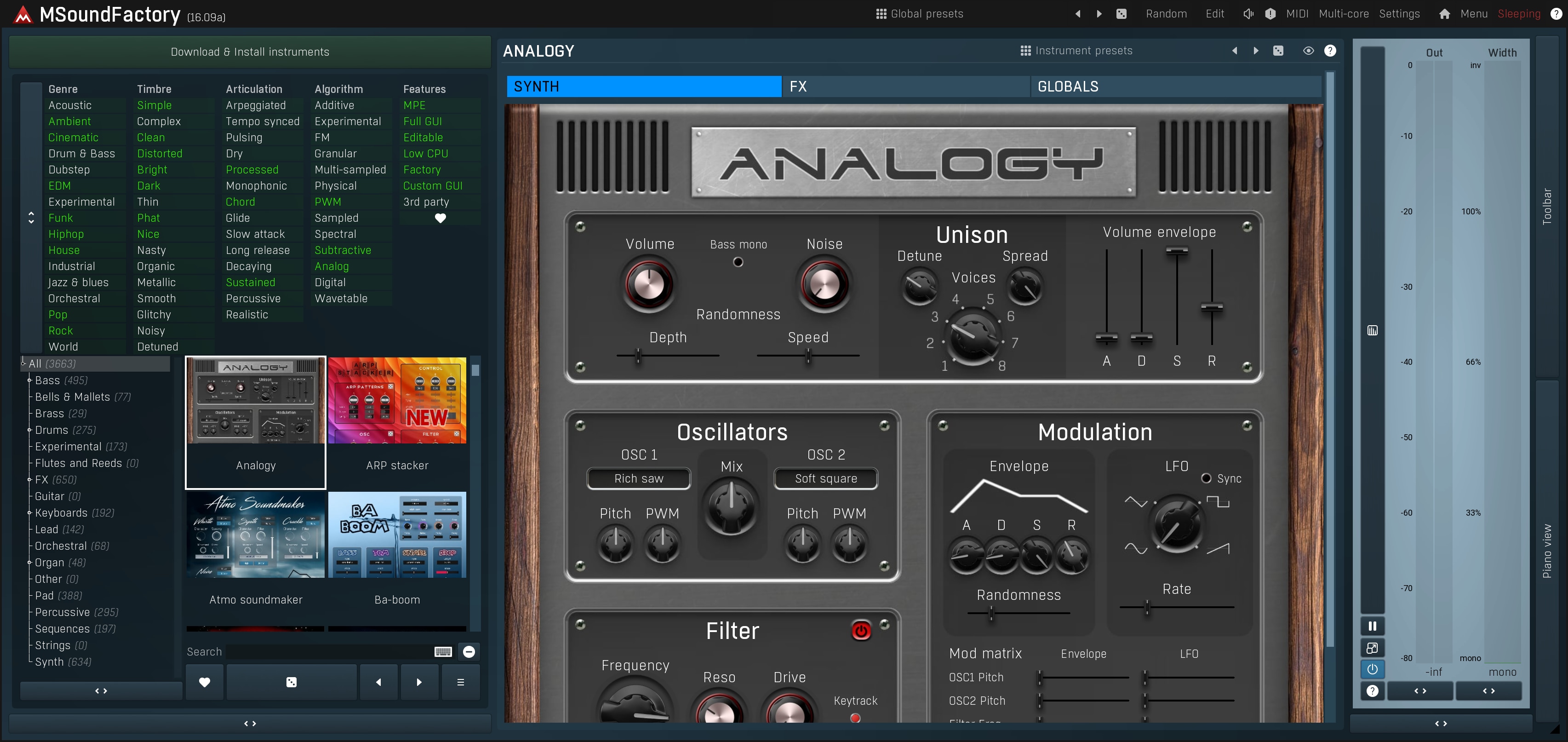The height and width of the screenshot is (742, 1568).
Task: Expand Keyboards category in tree
Action: pos(29,513)
